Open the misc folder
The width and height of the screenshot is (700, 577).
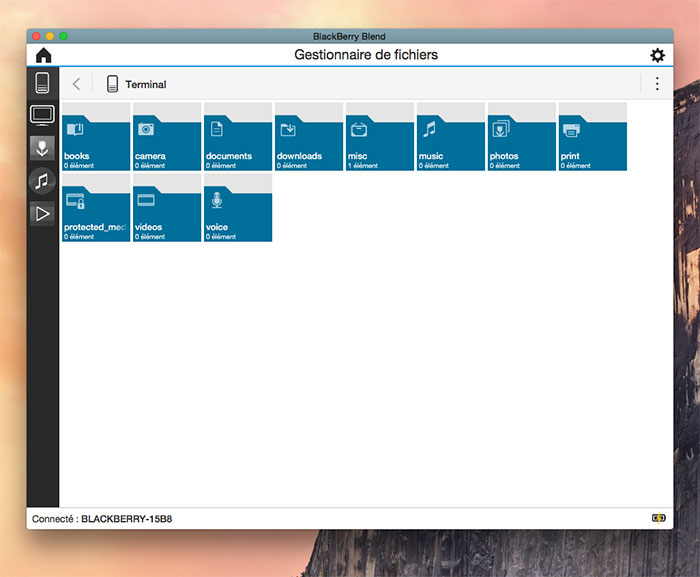click(x=380, y=137)
